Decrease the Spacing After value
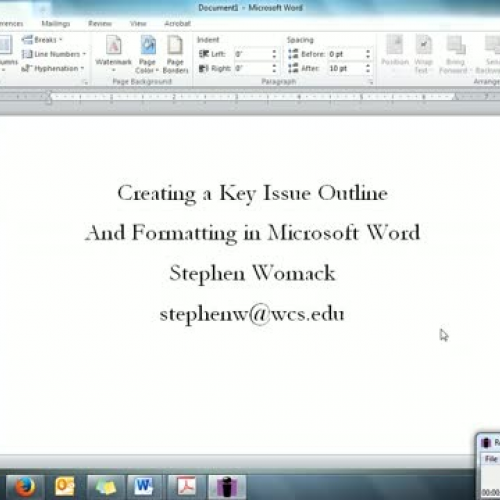This screenshot has height=500, width=500. 368,71
